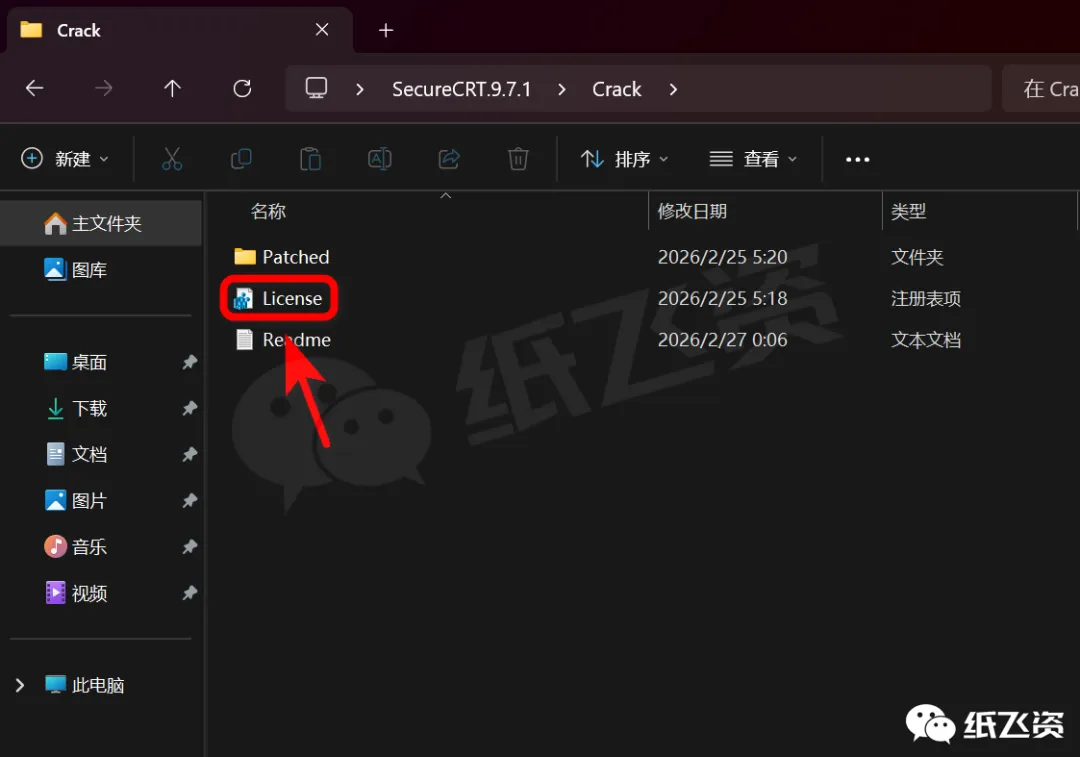The image size is (1080, 757).
Task: Open the 新建 (New) dropdown menu
Action: tap(65, 159)
